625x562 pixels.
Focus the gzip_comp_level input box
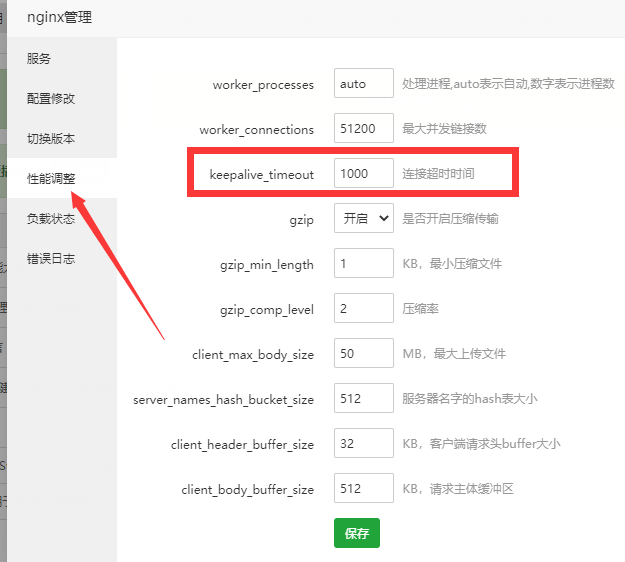coord(364,309)
